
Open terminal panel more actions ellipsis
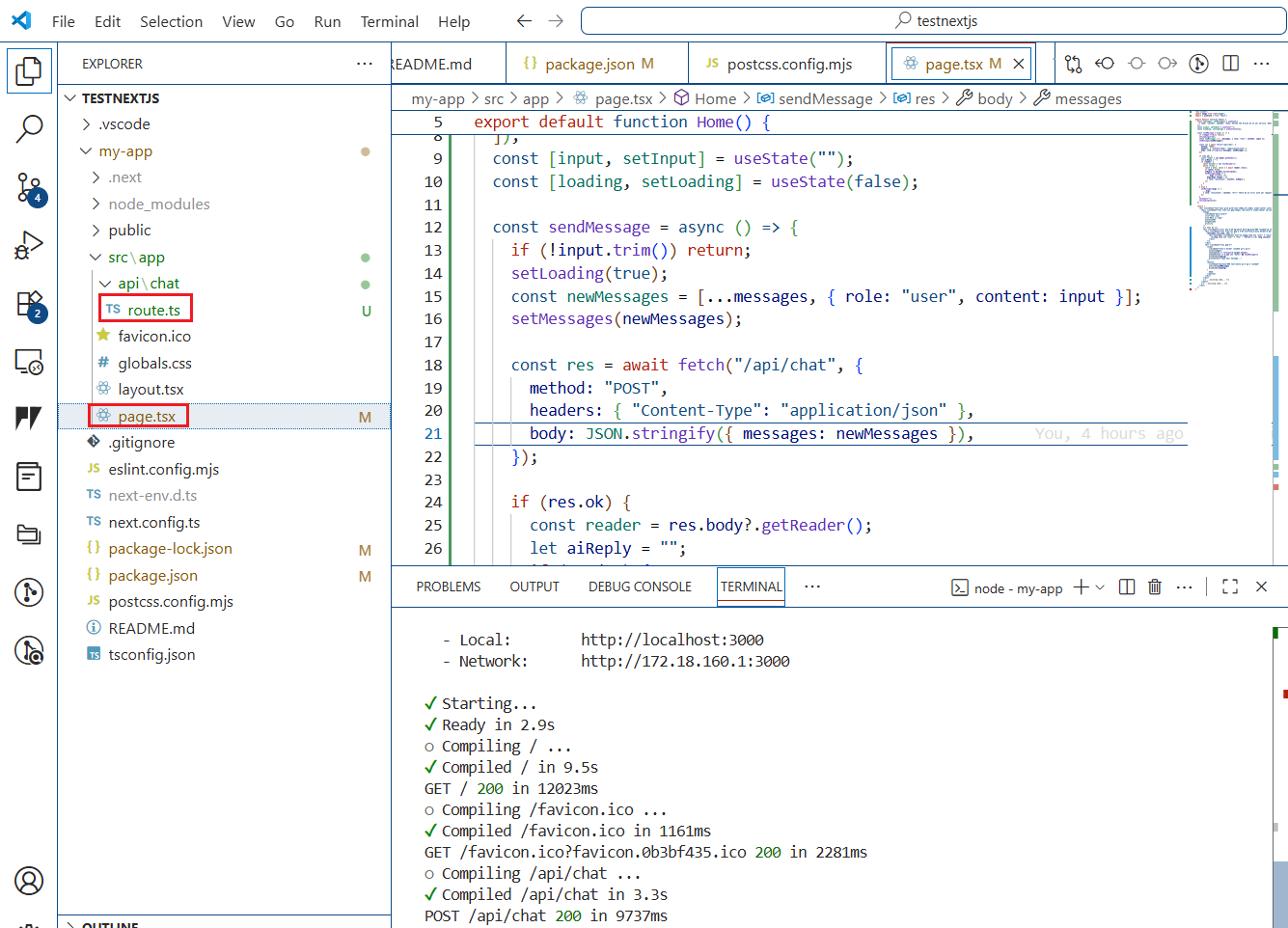tap(1185, 587)
